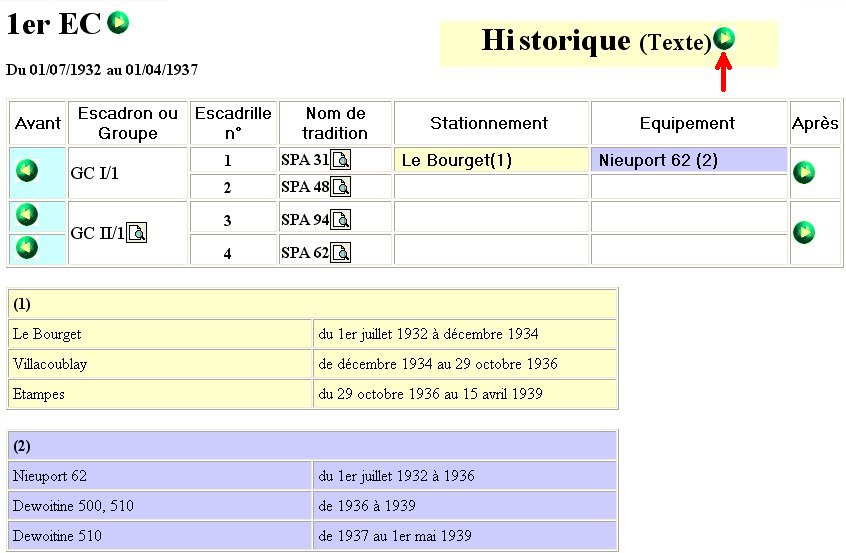
Task: Click escadrille number 3 cell
Action: (x=233, y=217)
